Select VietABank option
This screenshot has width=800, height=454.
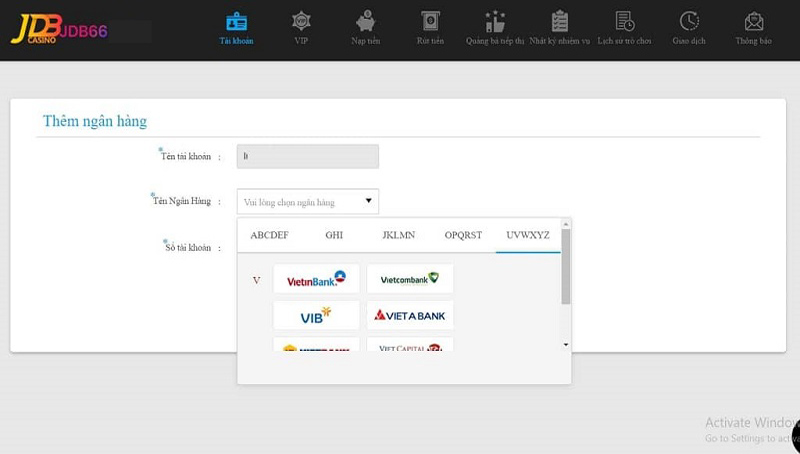tap(410, 315)
